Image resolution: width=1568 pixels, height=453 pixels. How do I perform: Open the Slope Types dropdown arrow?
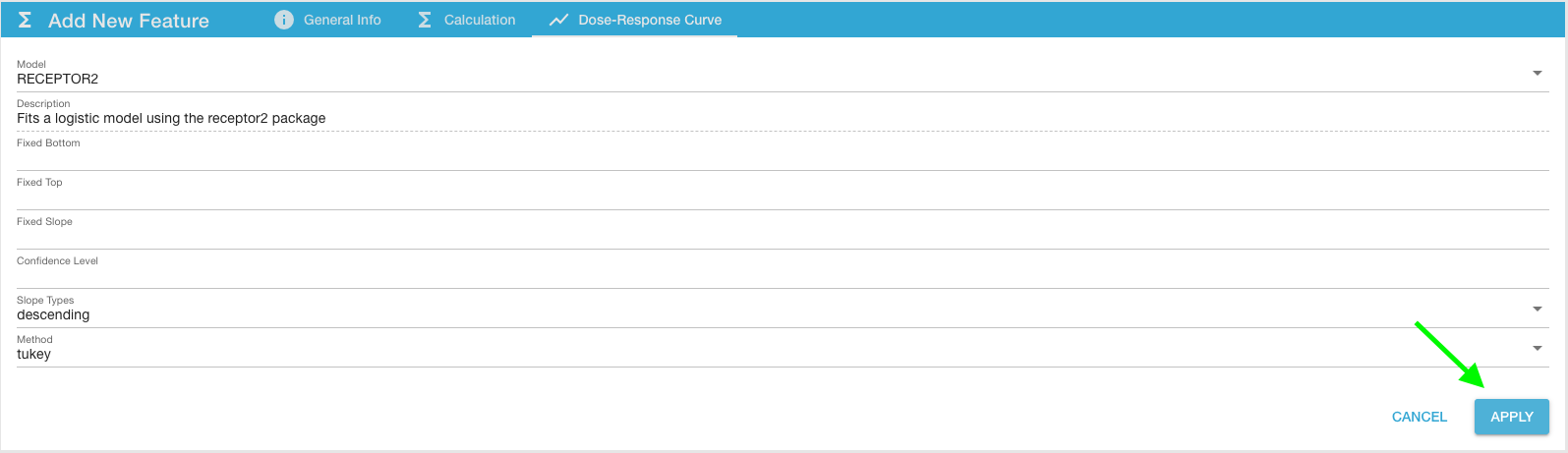coord(1538,310)
